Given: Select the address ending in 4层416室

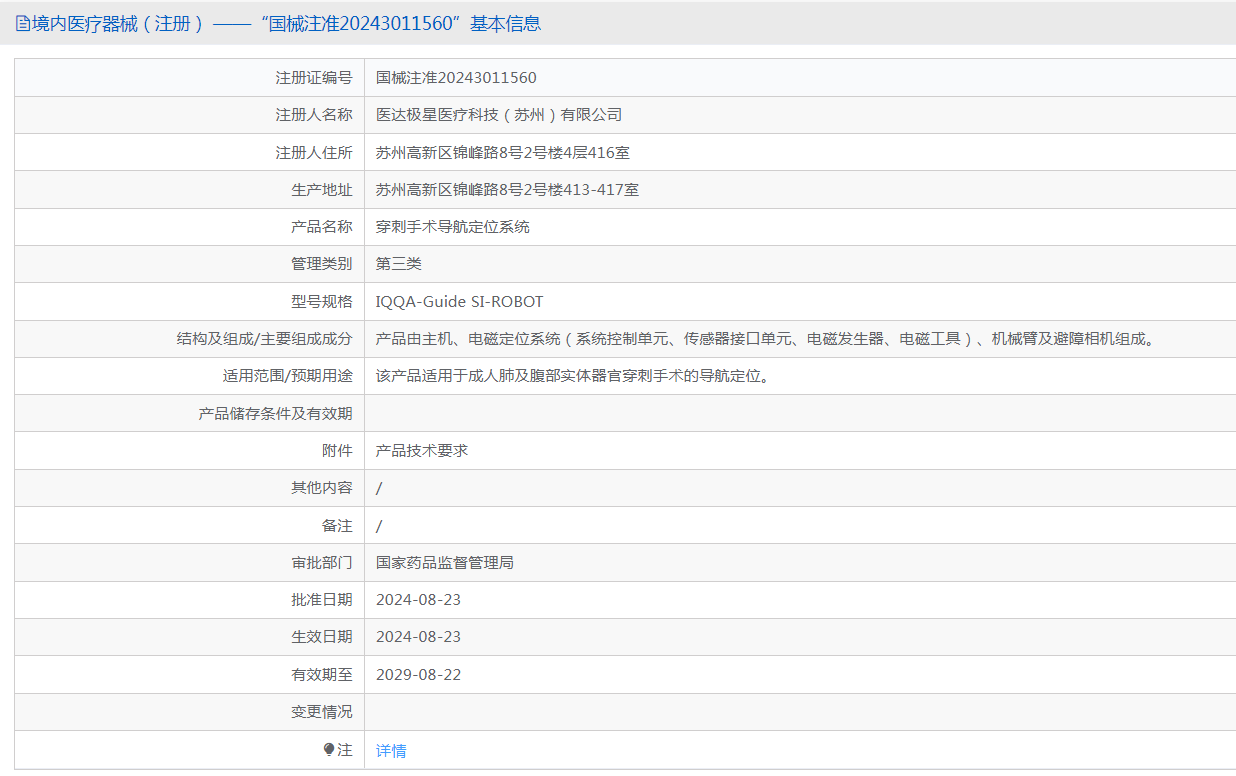Looking at the screenshot, I should click(x=502, y=152).
